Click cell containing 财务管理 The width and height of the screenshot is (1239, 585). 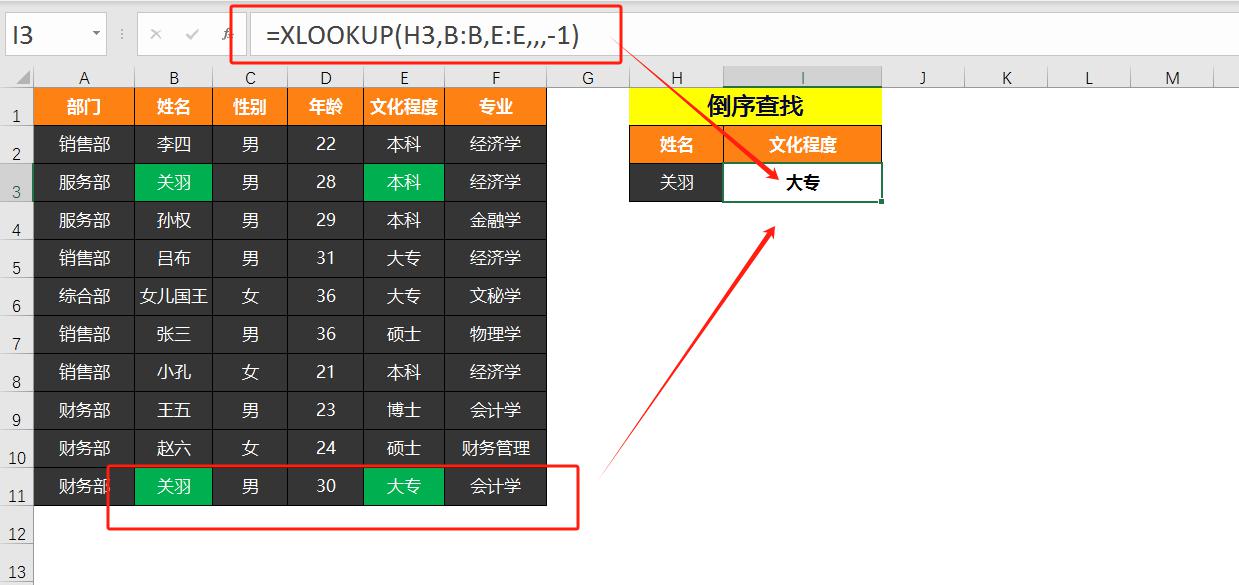(x=496, y=449)
